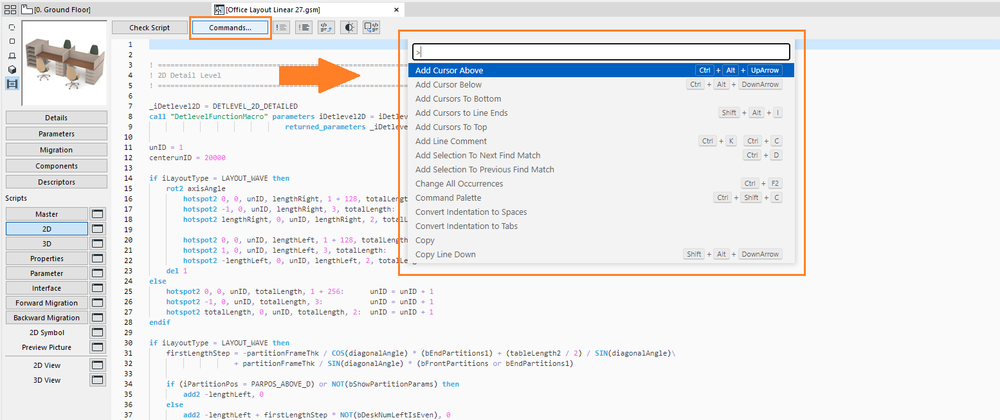Click the Office Layout Linear tab icon

coord(219,10)
